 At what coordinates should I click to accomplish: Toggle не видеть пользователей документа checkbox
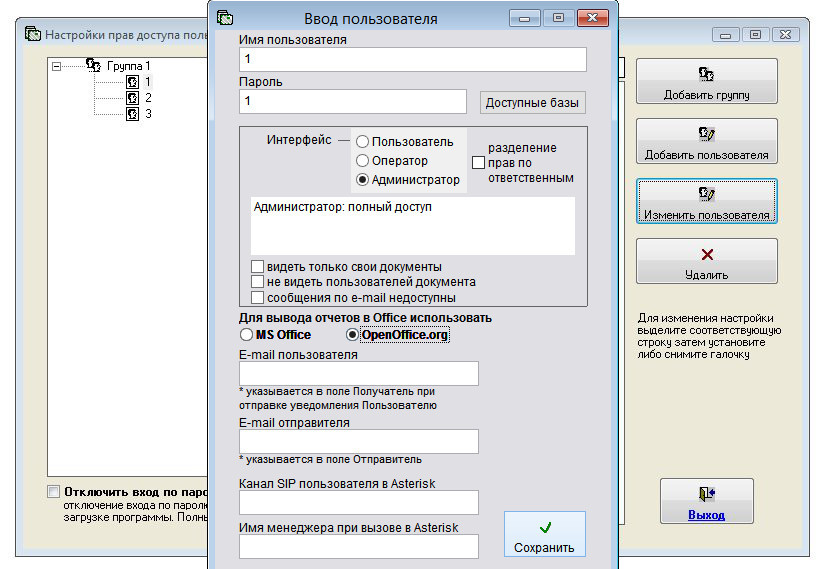point(258,282)
